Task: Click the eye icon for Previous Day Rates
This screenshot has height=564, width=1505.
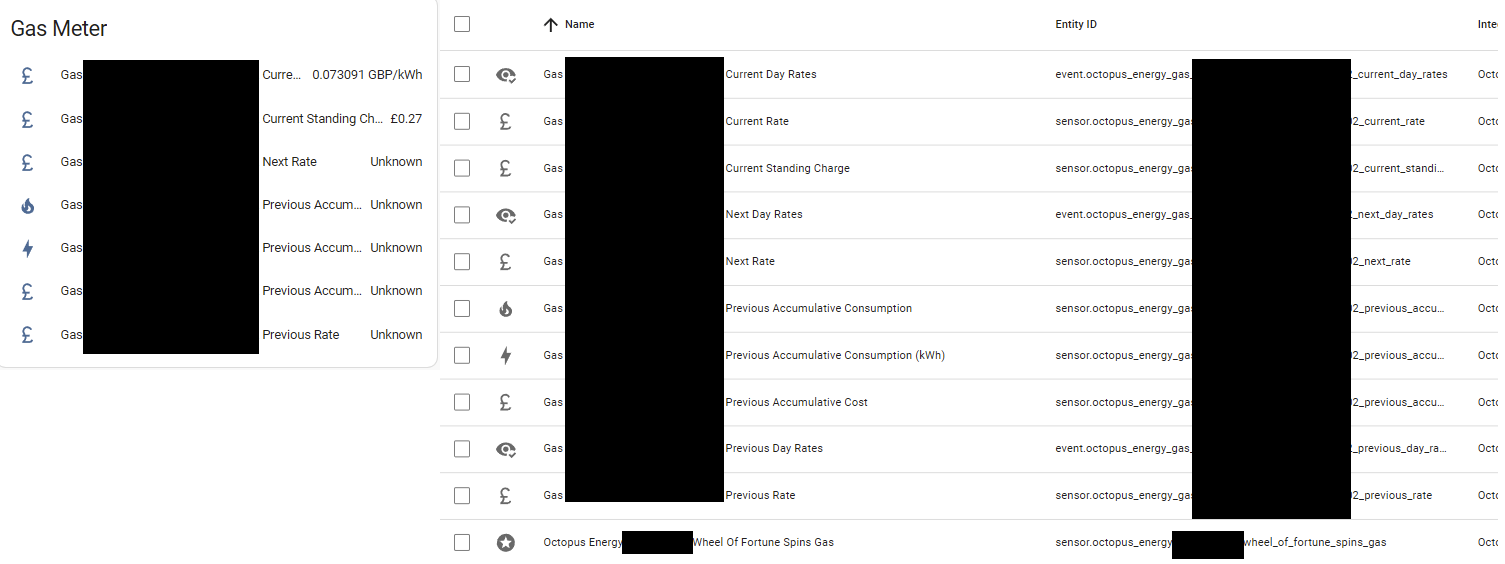Action: coord(506,449)
